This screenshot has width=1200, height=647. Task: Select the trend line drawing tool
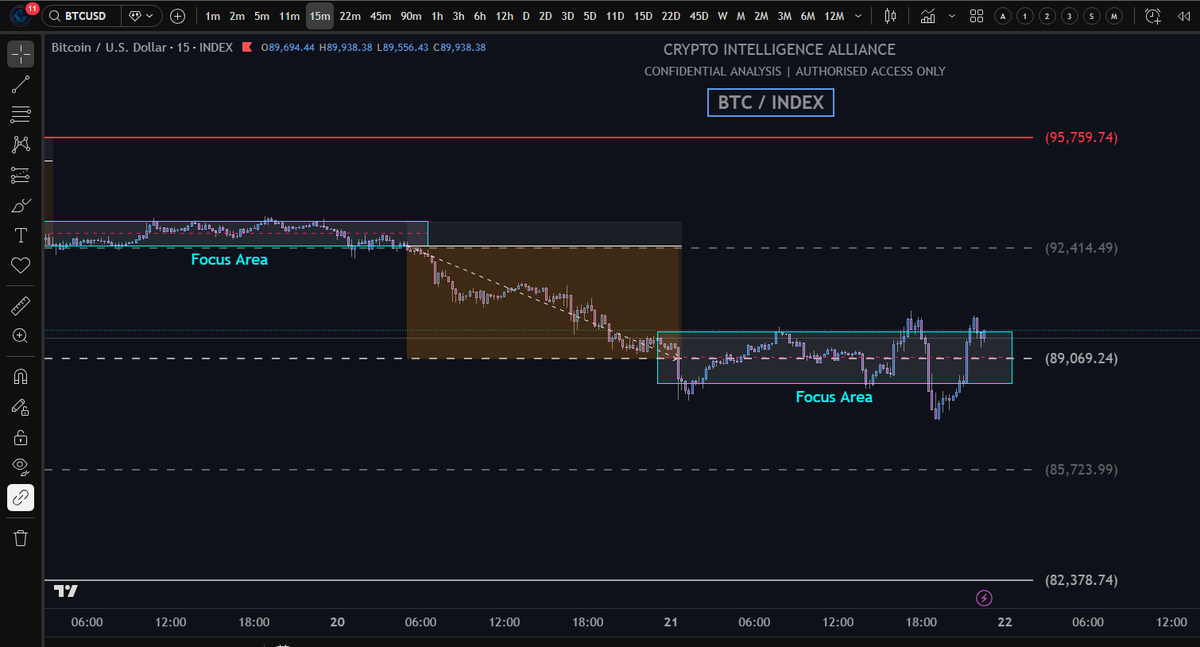tap(20, 84)
